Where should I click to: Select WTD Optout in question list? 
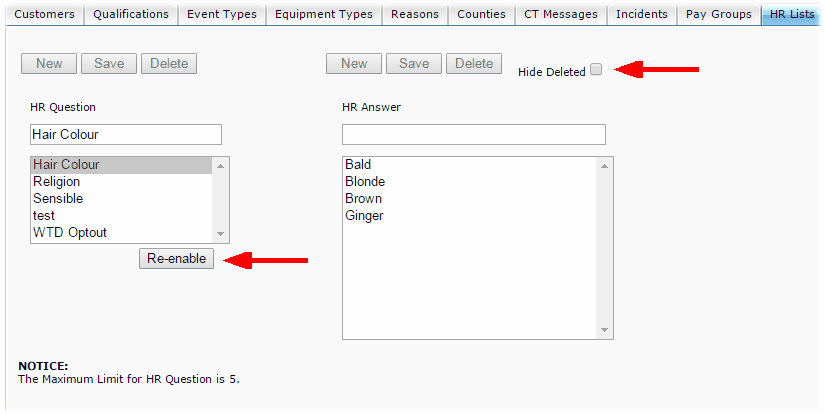pyautogui.click(x=70, y=233)
